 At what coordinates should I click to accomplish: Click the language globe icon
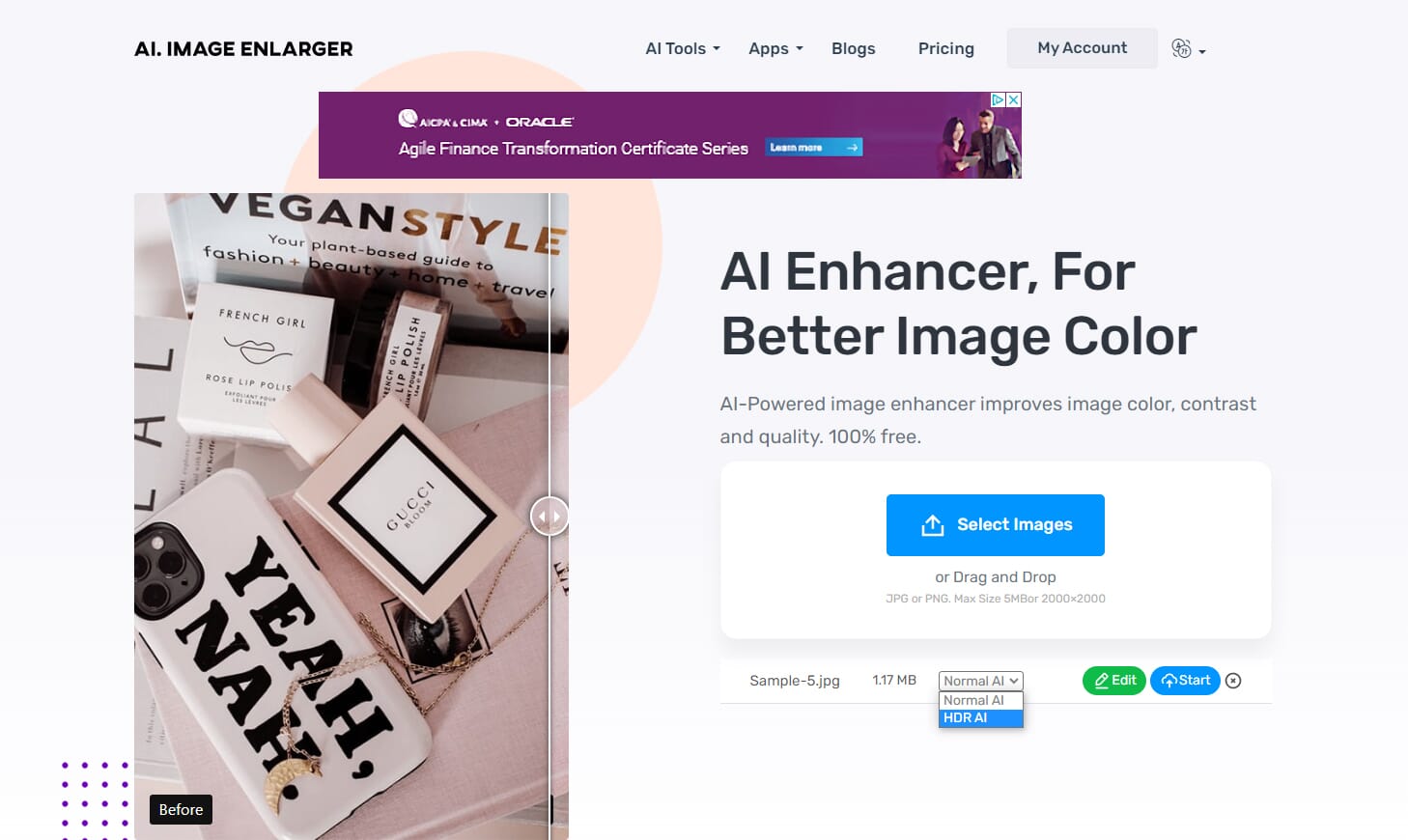[1181, 48]
